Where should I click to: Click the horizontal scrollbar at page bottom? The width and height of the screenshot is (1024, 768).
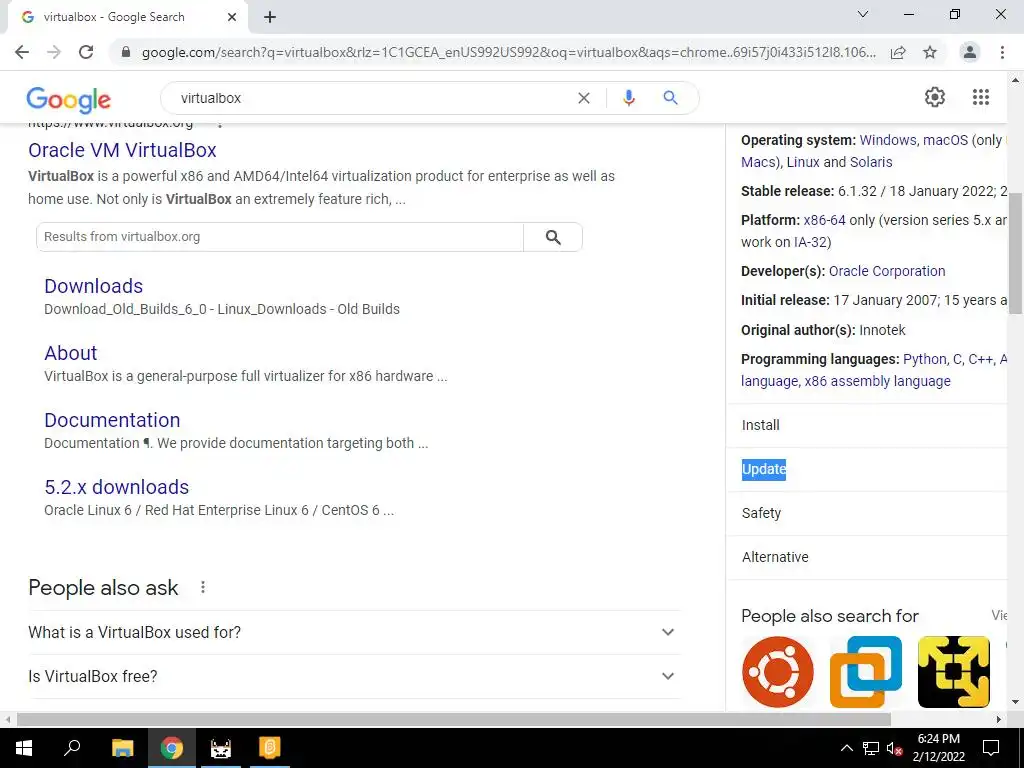[454, 720]
